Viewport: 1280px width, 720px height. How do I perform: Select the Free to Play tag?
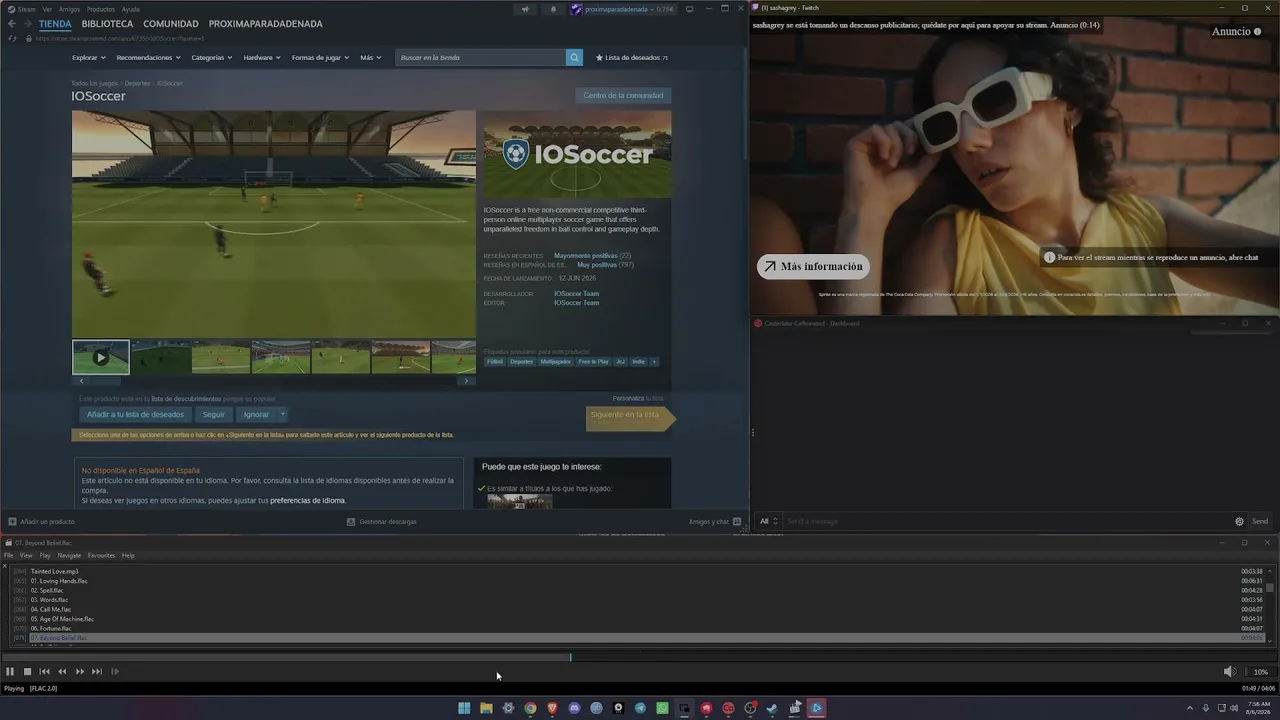pyautogui.click(x=593, y=362)
